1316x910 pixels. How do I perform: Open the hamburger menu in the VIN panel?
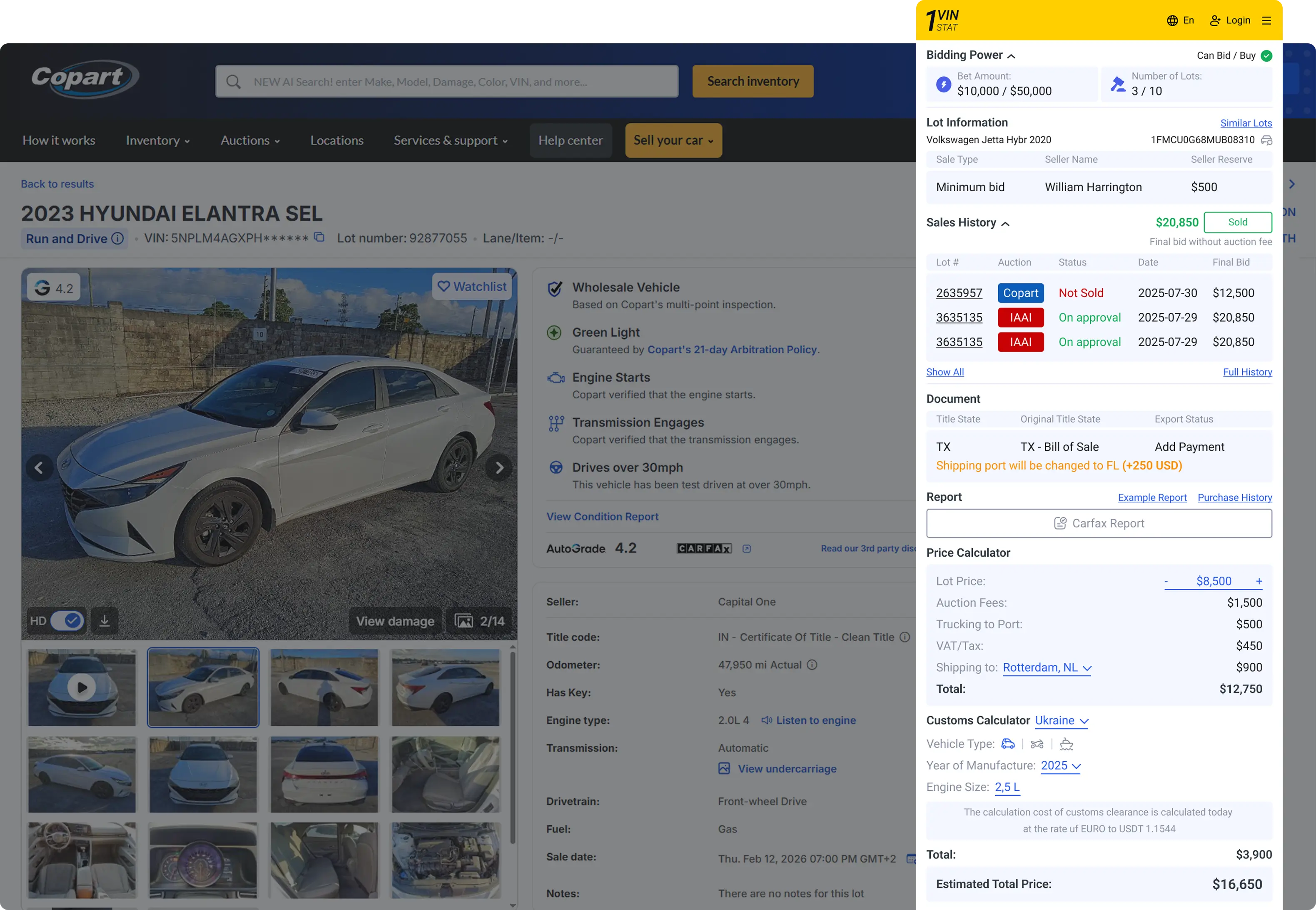coord(1266,20)
